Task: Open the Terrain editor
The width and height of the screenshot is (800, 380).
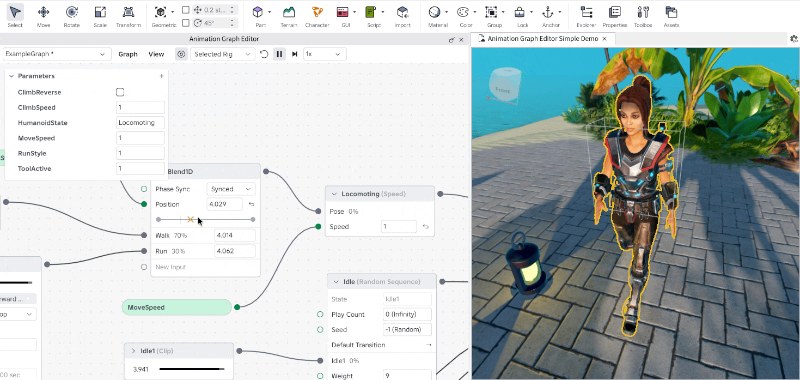Action: [x=289, y=16]
